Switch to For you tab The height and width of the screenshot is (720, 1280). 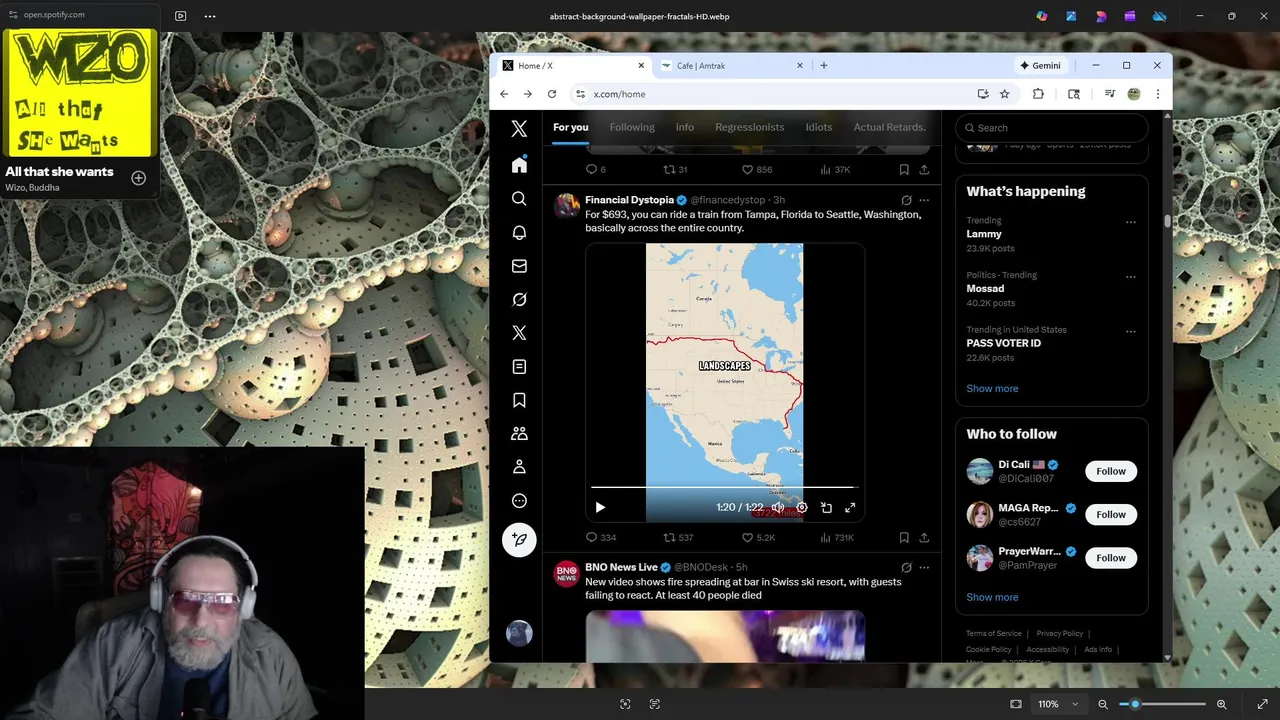pyautogui.click(x=571, y=127)
